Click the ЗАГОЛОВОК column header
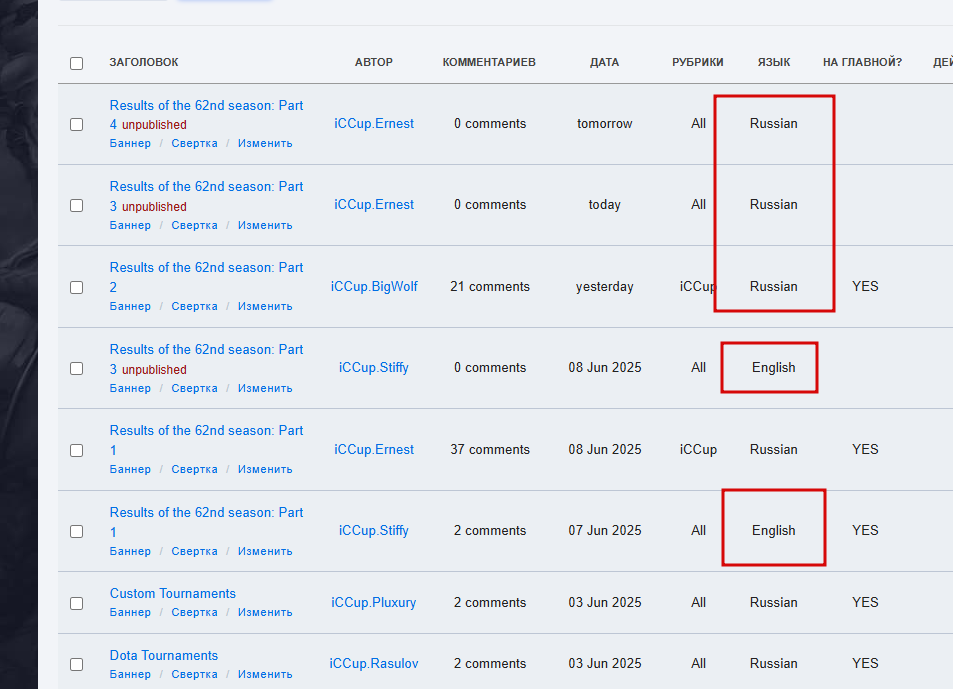953x689 pixels. tap(144, 62)
